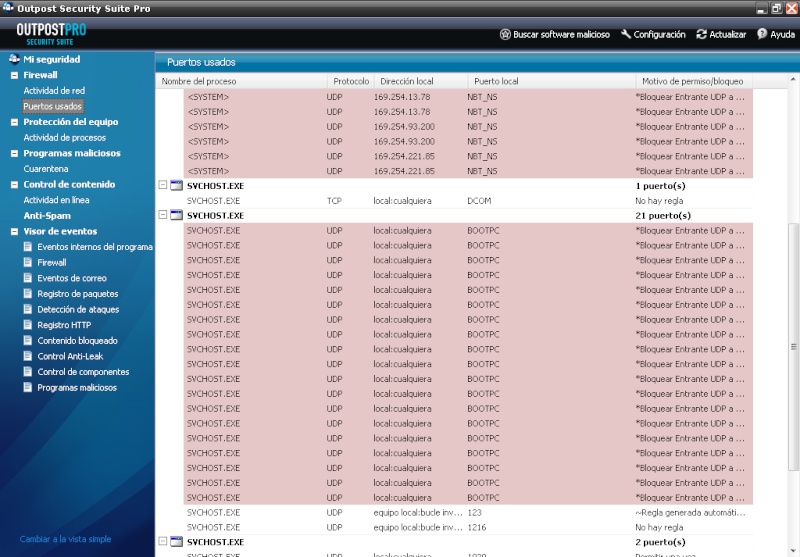Click the Ayuda question icon

(x=762, y=34)
